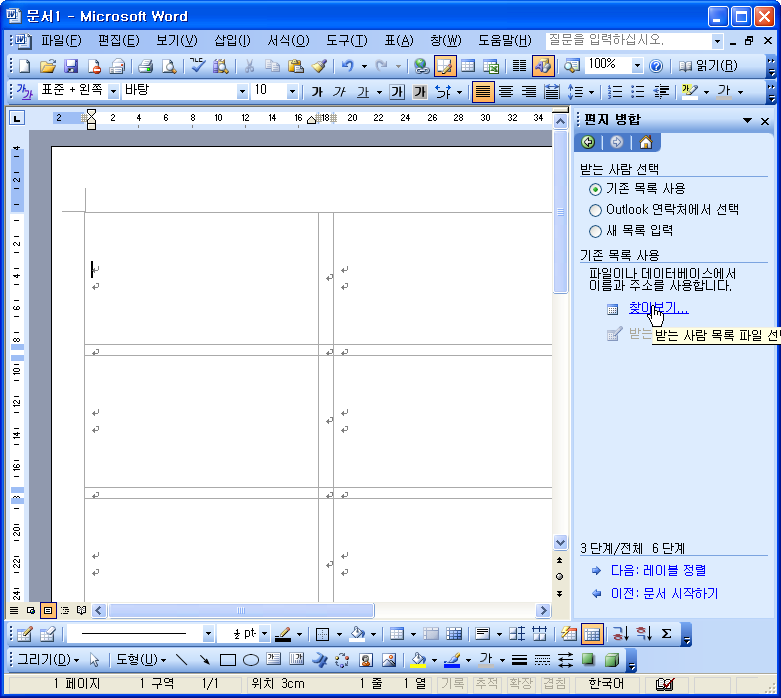Click the Sort Ascending icon
This screenshot has width=781, height=698.
pos(621,634)
